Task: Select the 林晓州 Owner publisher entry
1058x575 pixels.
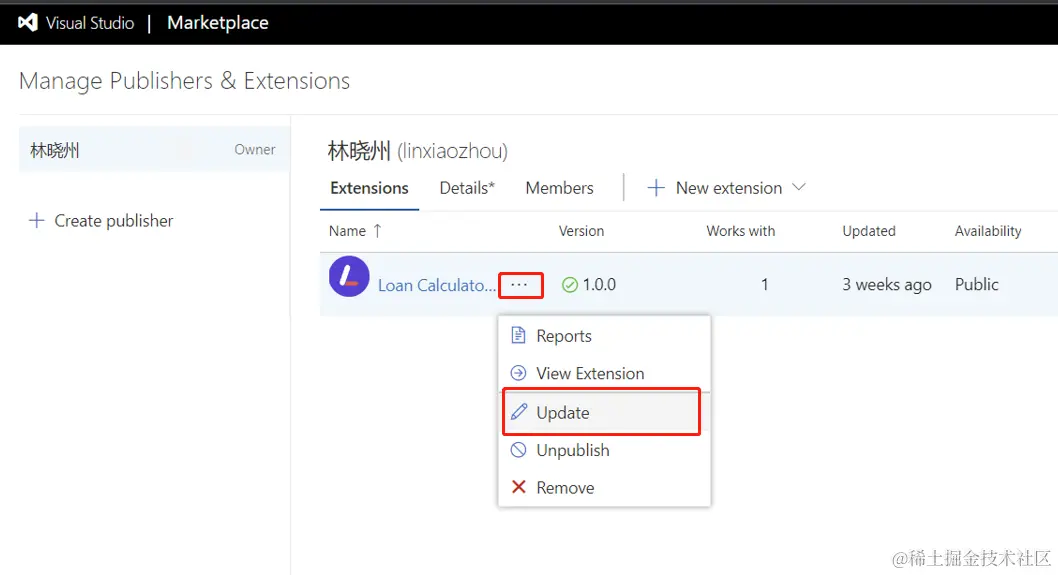Action: pyautogui.click(x=155, y=149)
